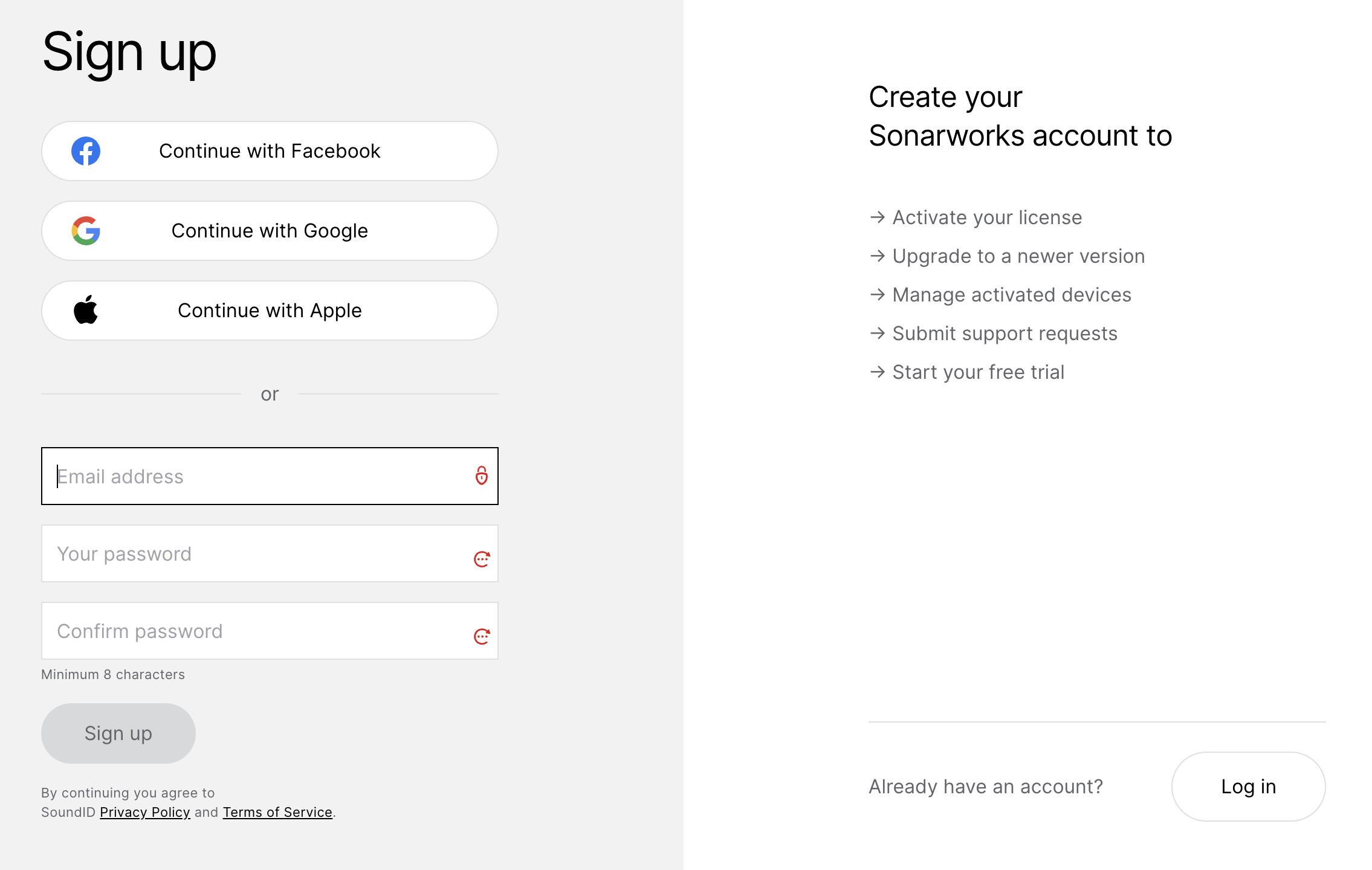
Task: Click the Apple logo icon
Action: tap(86, 310)
